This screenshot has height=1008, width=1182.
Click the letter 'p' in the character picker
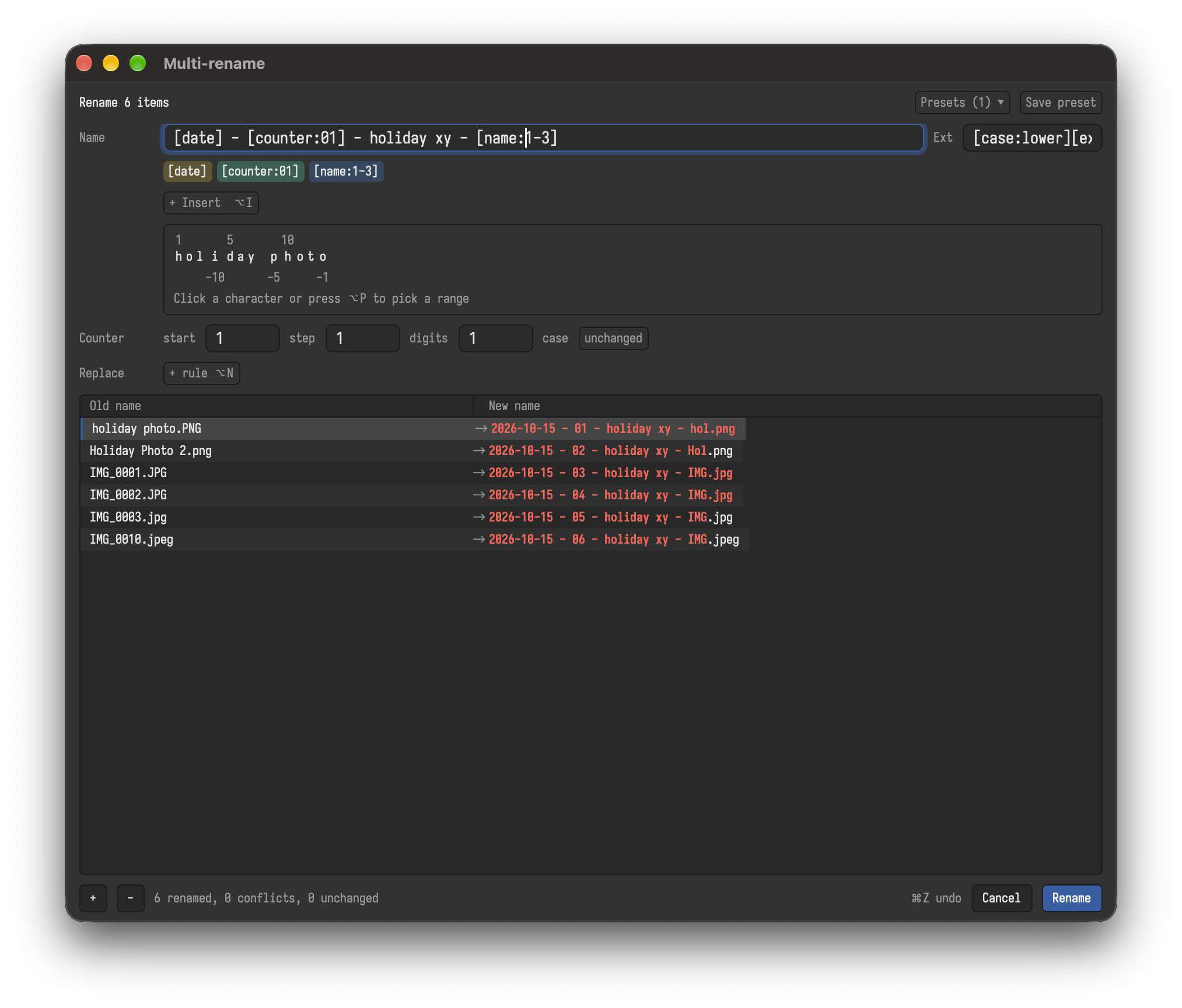pos(274,257)
